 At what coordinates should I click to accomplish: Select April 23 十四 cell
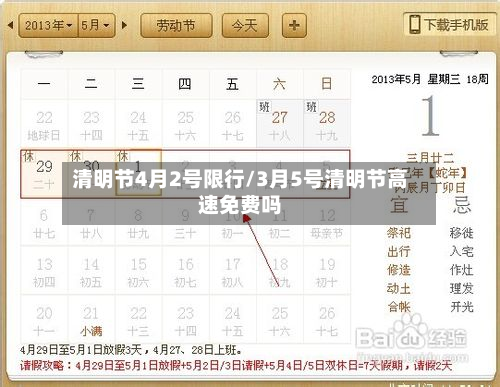(92, 124)
